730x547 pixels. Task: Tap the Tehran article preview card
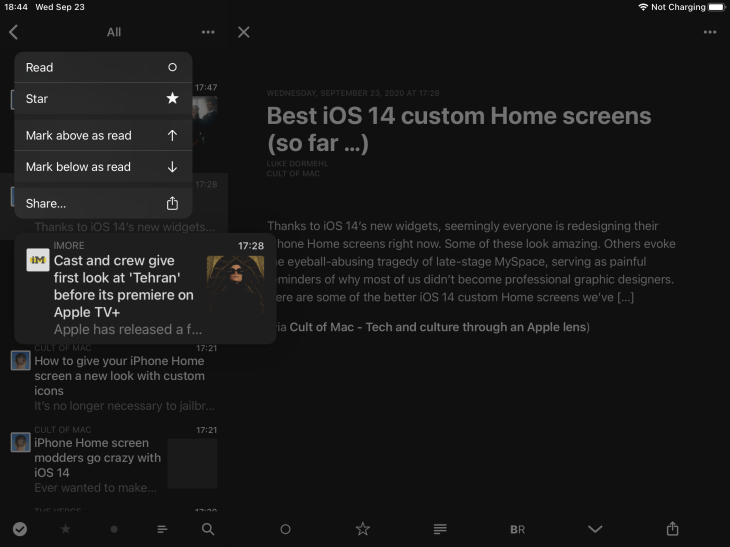pos(145,289)
